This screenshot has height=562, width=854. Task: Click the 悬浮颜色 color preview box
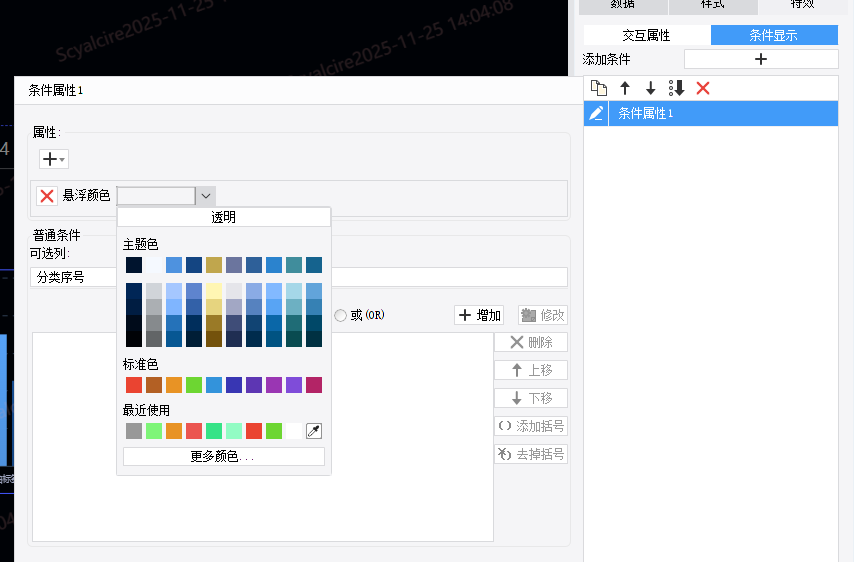[x=156, y=196]
